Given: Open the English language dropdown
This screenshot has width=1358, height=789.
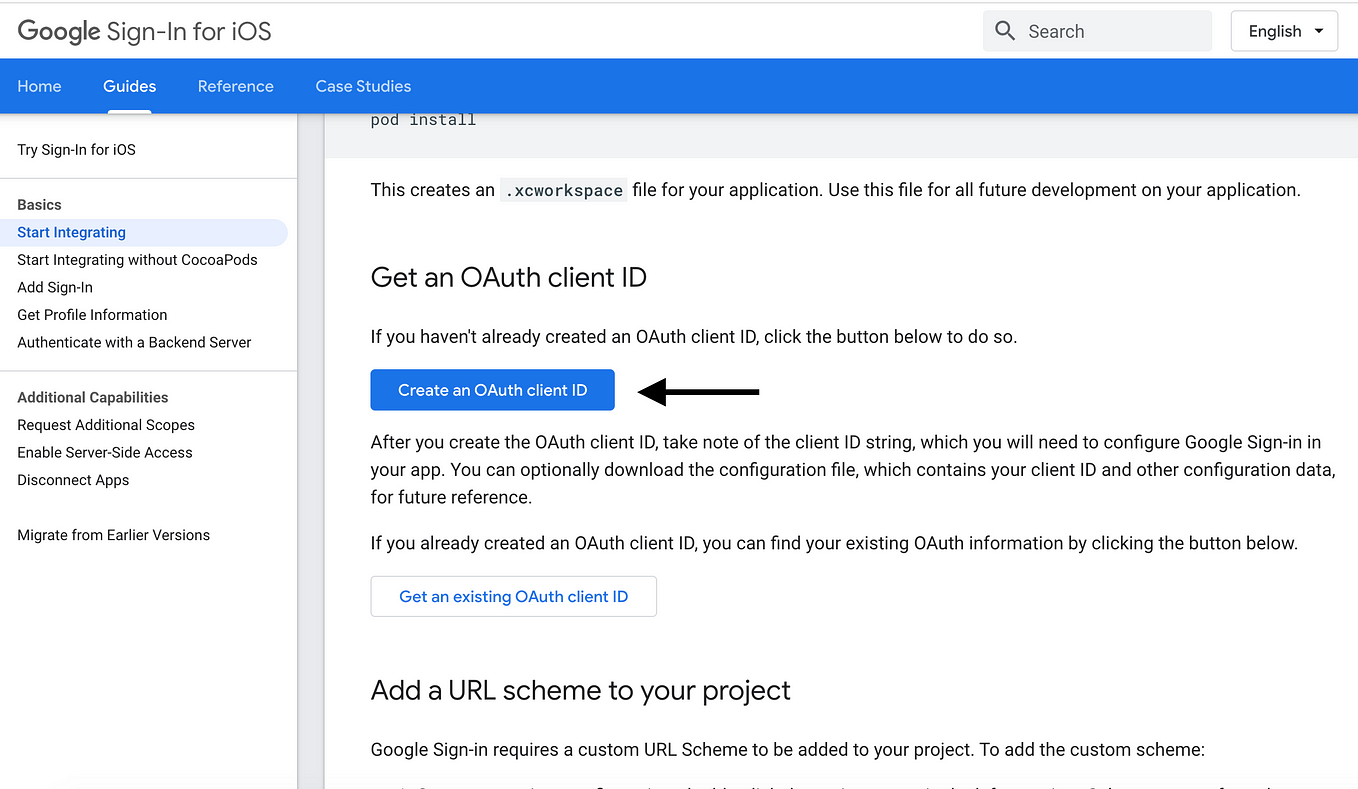Looking at the screenshot, I should (x=1284, y=31).
